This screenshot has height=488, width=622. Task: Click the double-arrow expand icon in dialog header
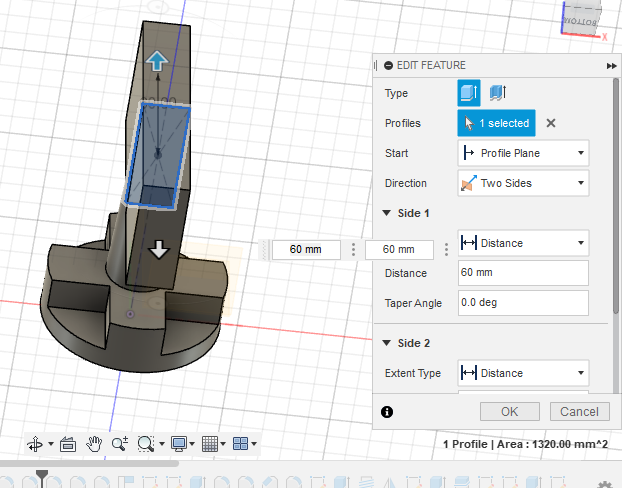coord(611,66)
